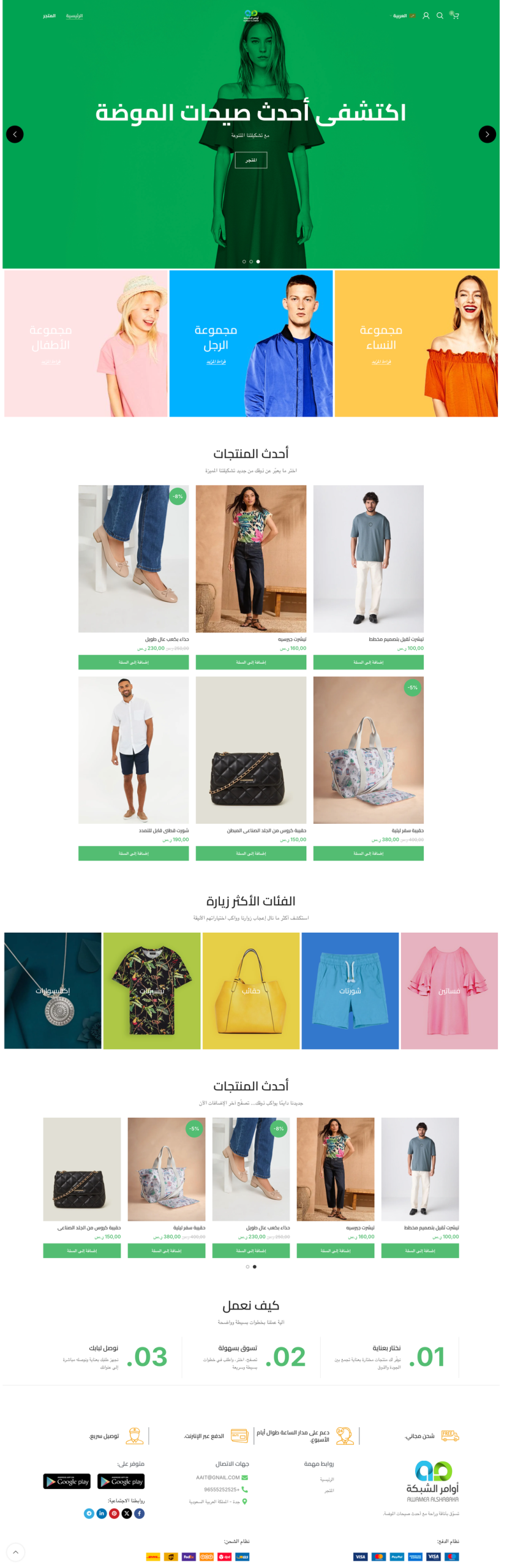Image resolution: width=526 pixels, height=1568 pixels.
Task: Select the الرئيسية menu item
Action: (x=74, y=16)
